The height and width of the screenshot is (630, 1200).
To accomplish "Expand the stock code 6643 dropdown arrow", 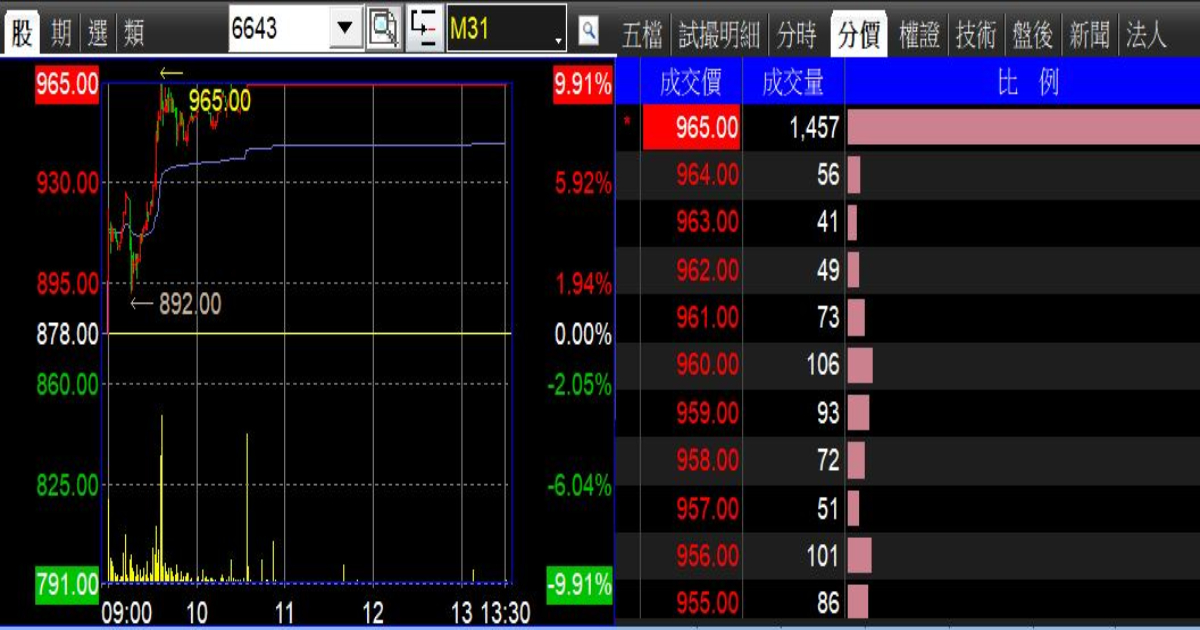I will 346,28.
